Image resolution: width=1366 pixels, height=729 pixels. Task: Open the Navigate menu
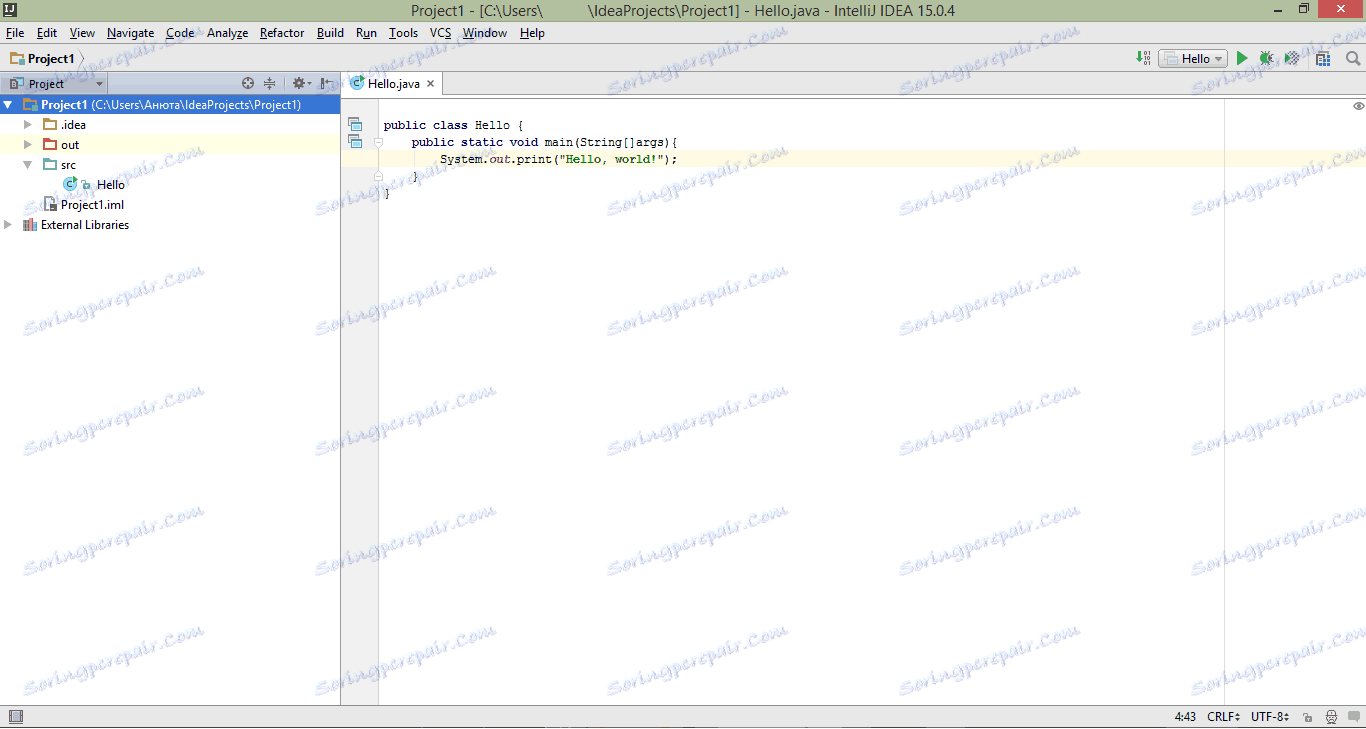(130, 33)
